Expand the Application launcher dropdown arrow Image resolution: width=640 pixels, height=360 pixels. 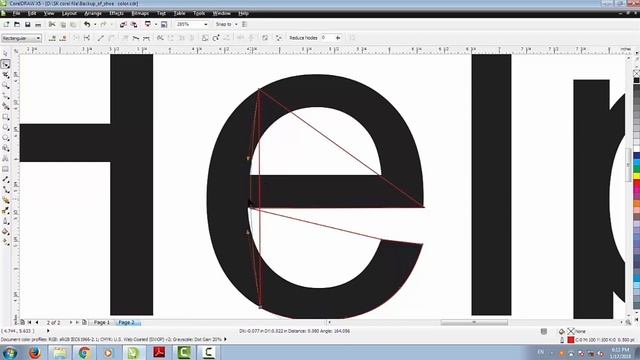[x=156, y=24]
